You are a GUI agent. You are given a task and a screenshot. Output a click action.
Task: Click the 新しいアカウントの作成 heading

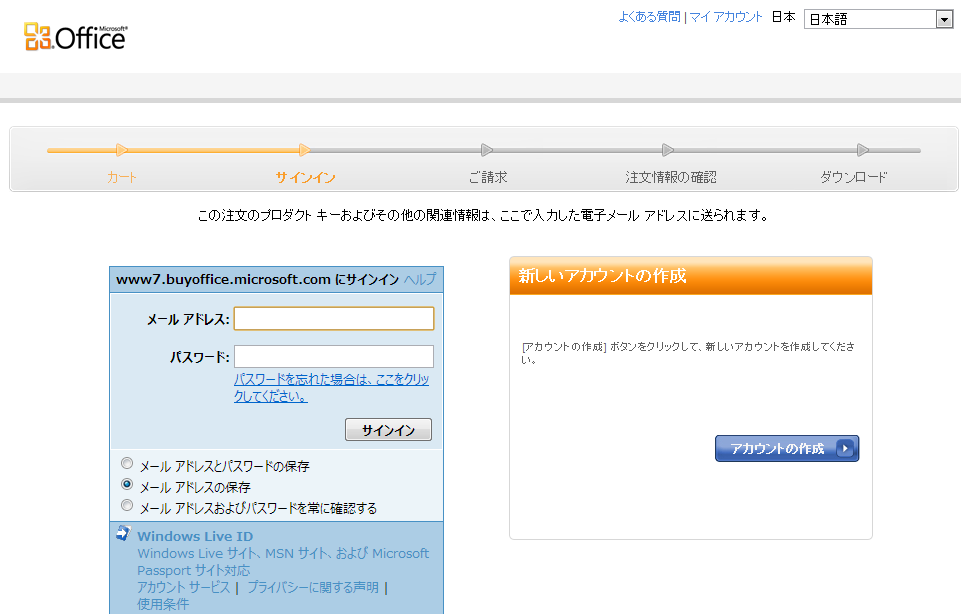click(602, 276)
